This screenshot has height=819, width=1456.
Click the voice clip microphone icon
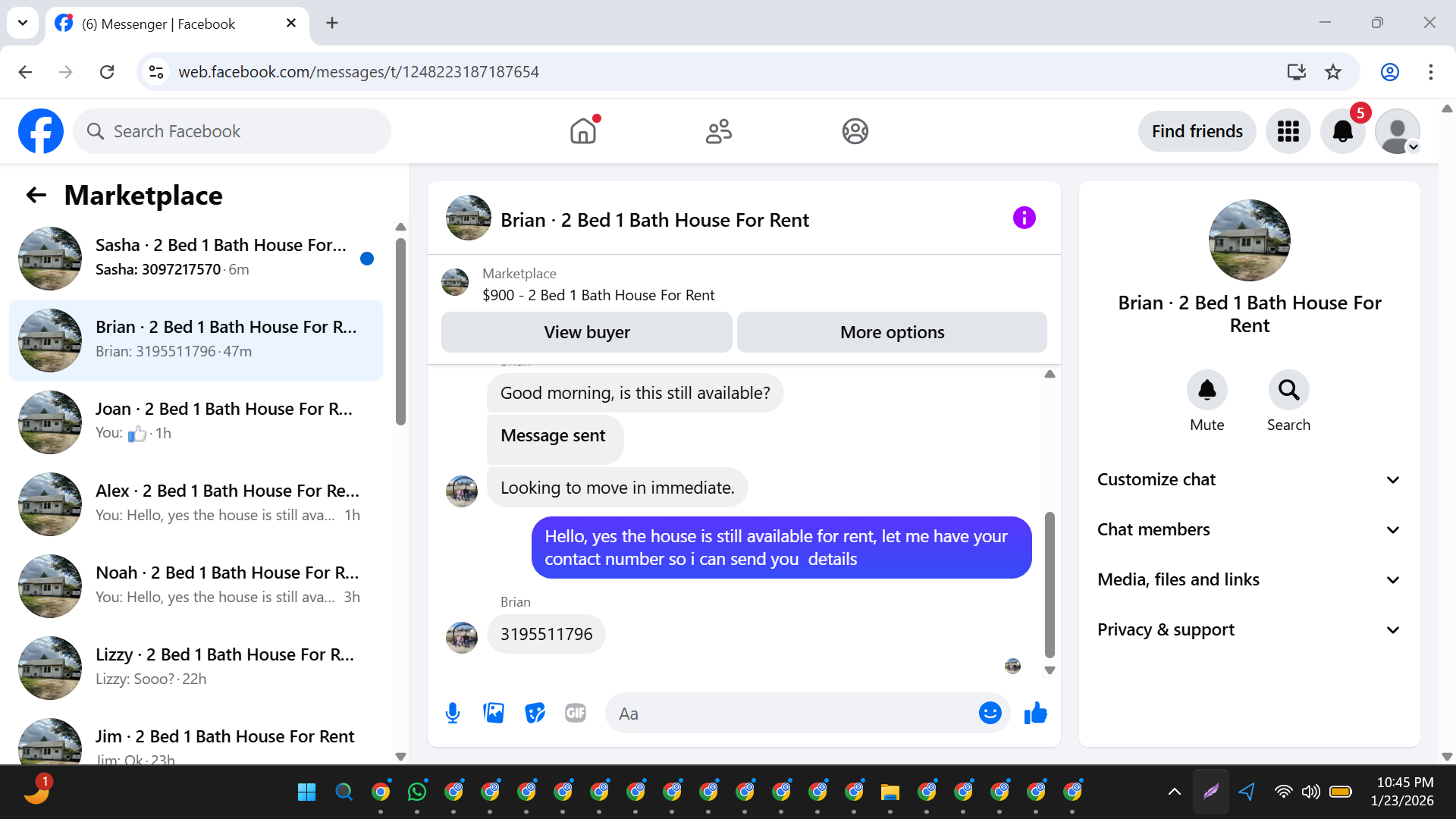(x=453, y=713)
